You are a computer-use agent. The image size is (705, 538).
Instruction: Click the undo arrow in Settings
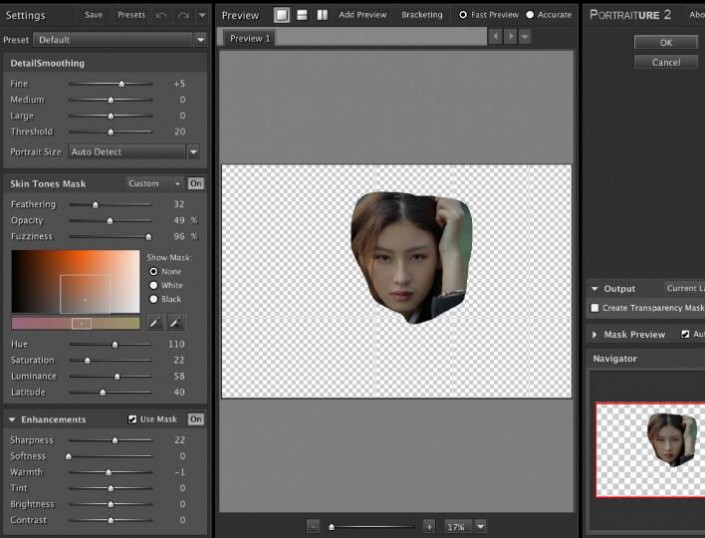(x=162, y=15)
